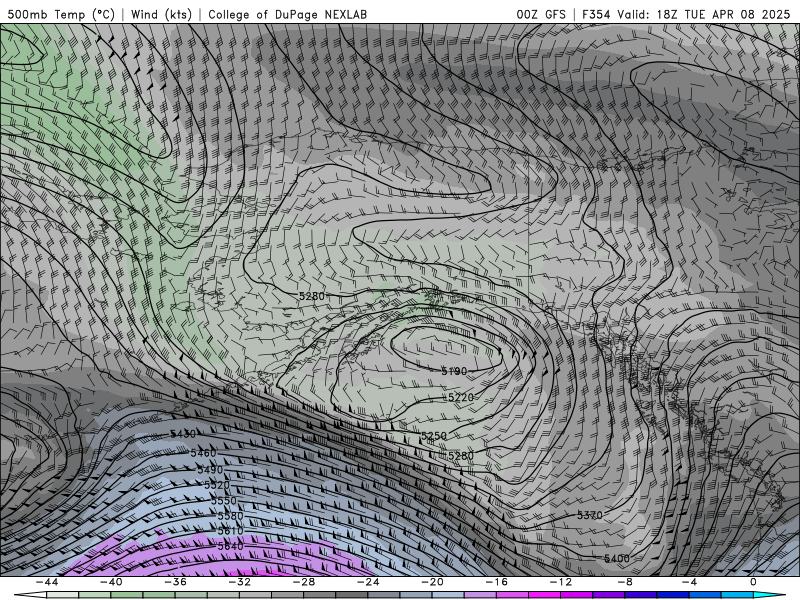The width and height of the screenshot is (800, 600).
Task: Click the -8 color scale label
Action: 625,582
